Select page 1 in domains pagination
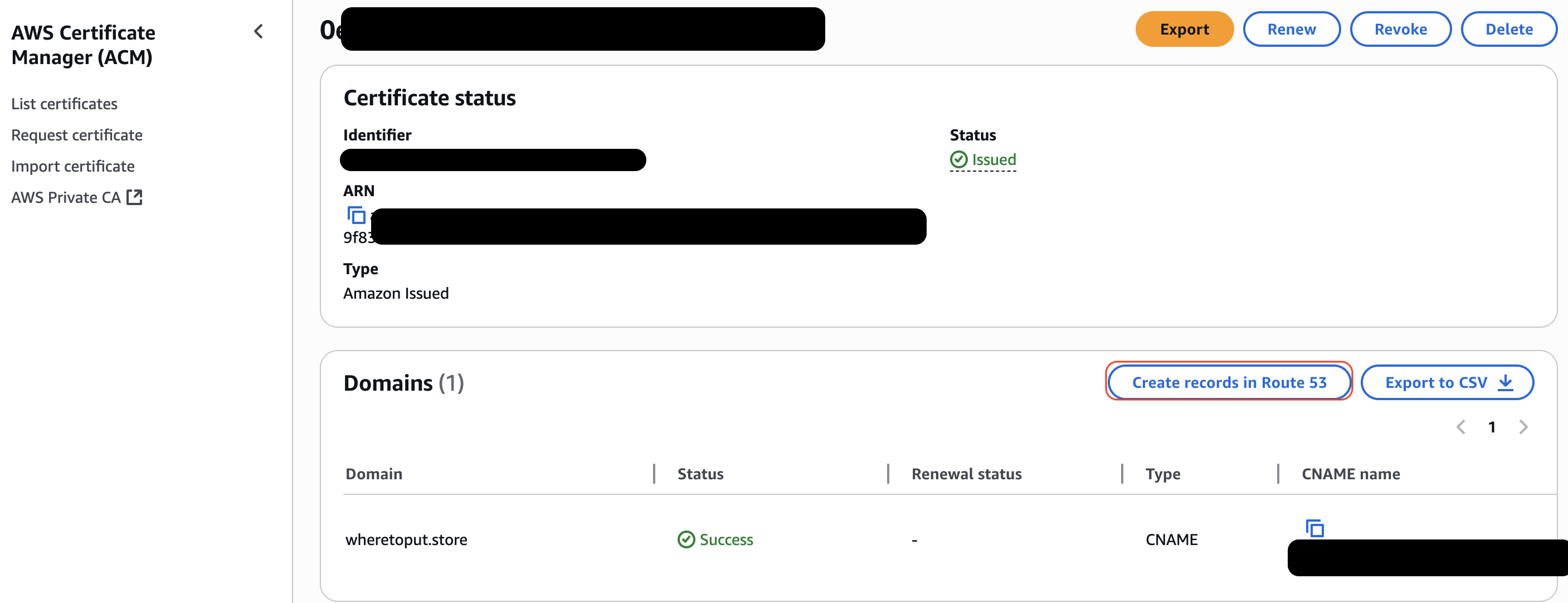Image resolution: width=1568 pixels, height=603 pixels. coord(1492,427)
